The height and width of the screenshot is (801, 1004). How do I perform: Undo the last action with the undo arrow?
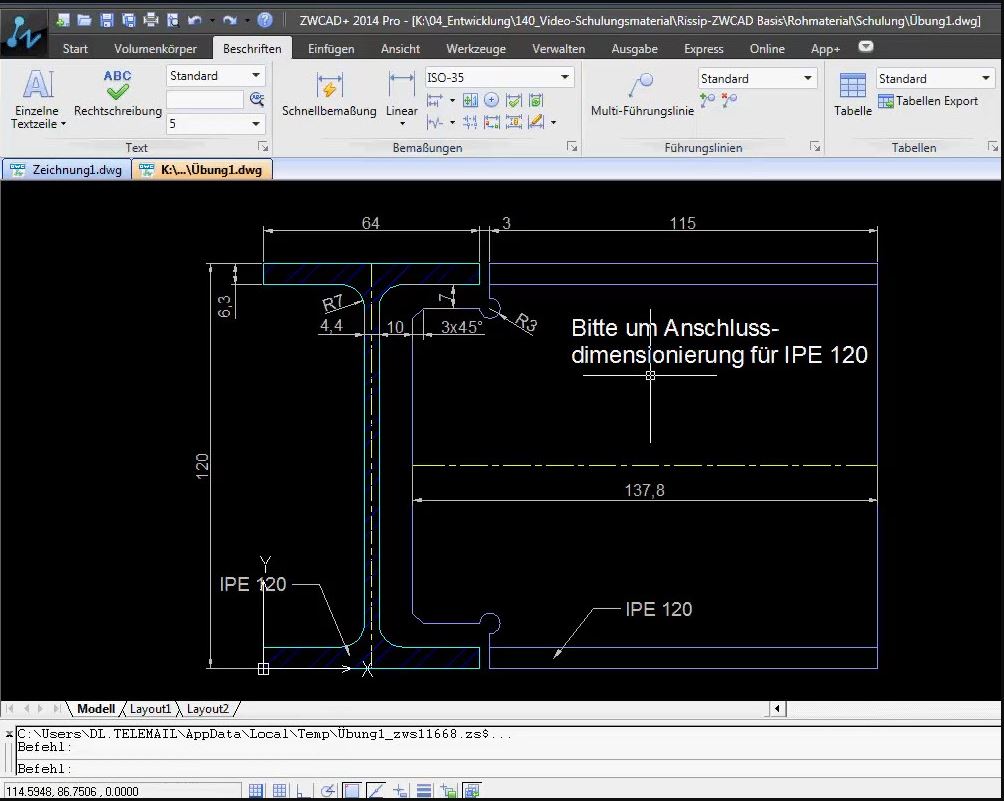click(x=195, y=20)
